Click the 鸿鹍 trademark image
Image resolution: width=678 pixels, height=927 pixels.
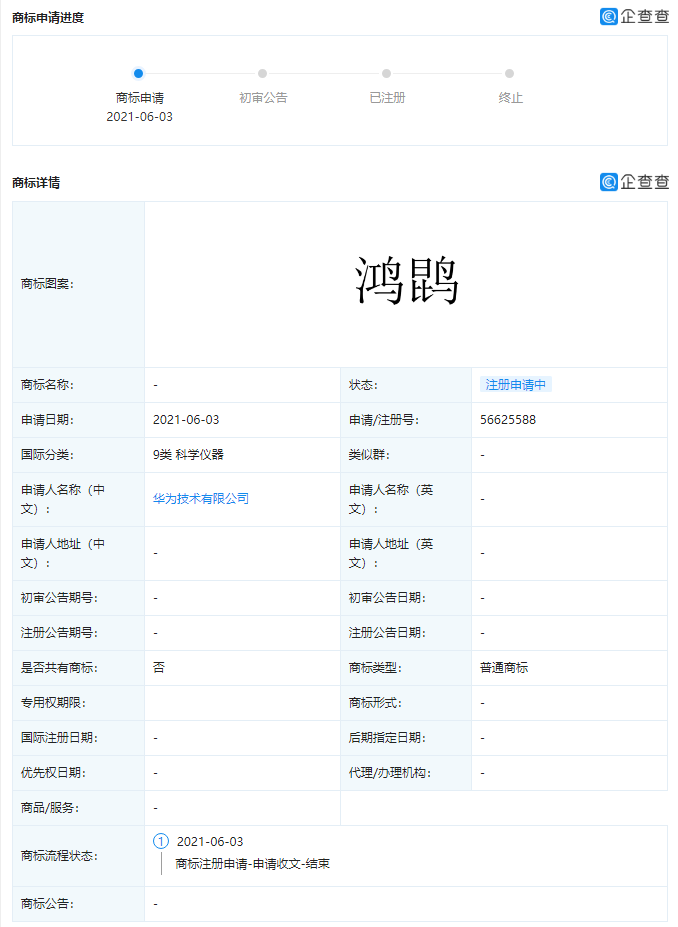[x=406, y=282]
